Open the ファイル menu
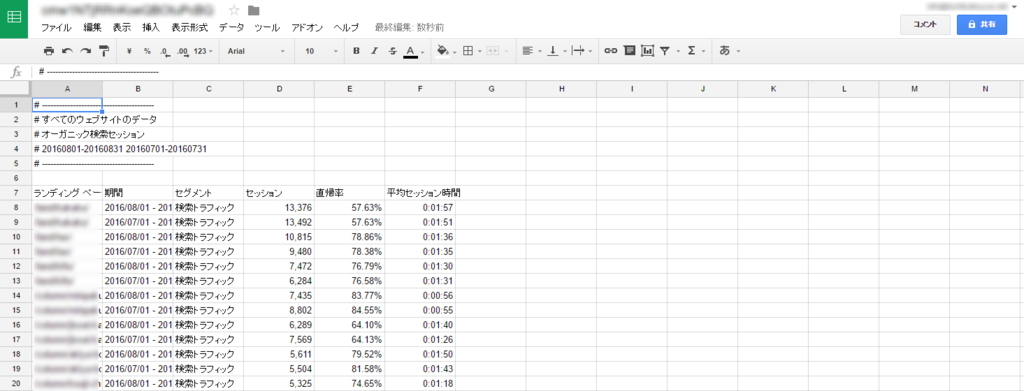 pos(56,28)
